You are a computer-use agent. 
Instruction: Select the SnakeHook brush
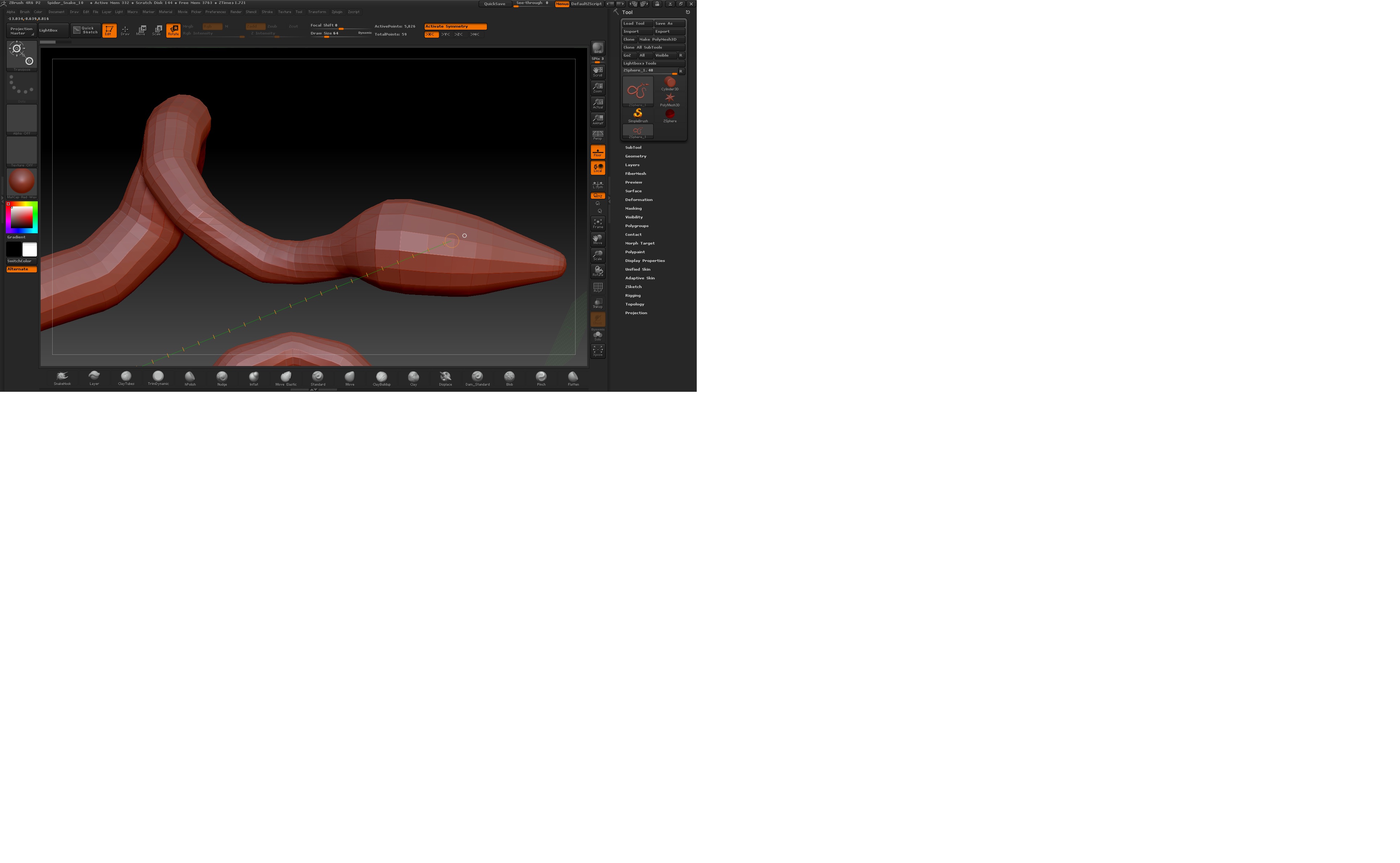click(x=62, y=377)
